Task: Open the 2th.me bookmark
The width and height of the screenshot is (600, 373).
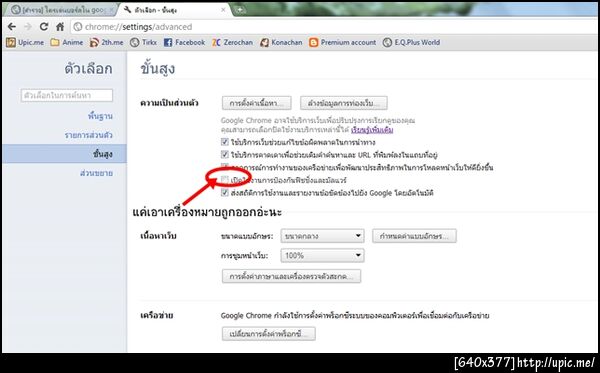Action: click(106, 42)
